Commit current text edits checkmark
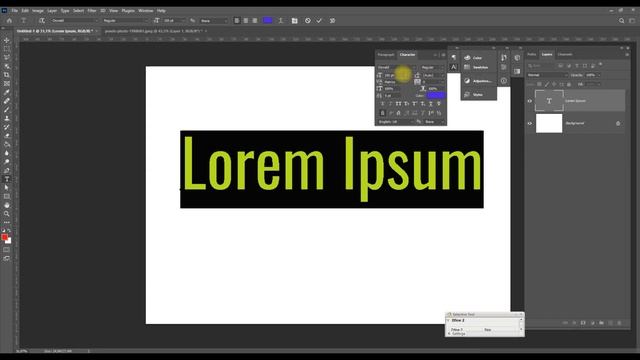The width and height of the screenshot is (640, 360). tap(319, 20)
